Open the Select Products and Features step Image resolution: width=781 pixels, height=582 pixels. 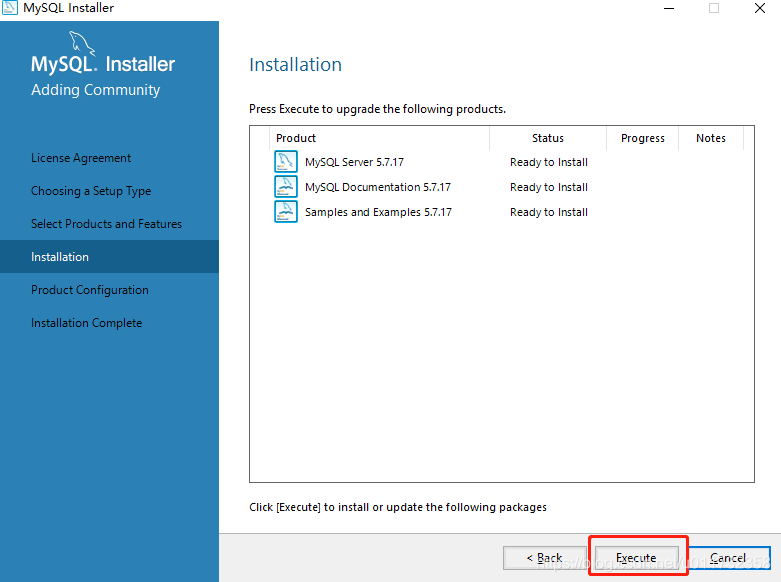pyautogui.click(x=106, y=224)
